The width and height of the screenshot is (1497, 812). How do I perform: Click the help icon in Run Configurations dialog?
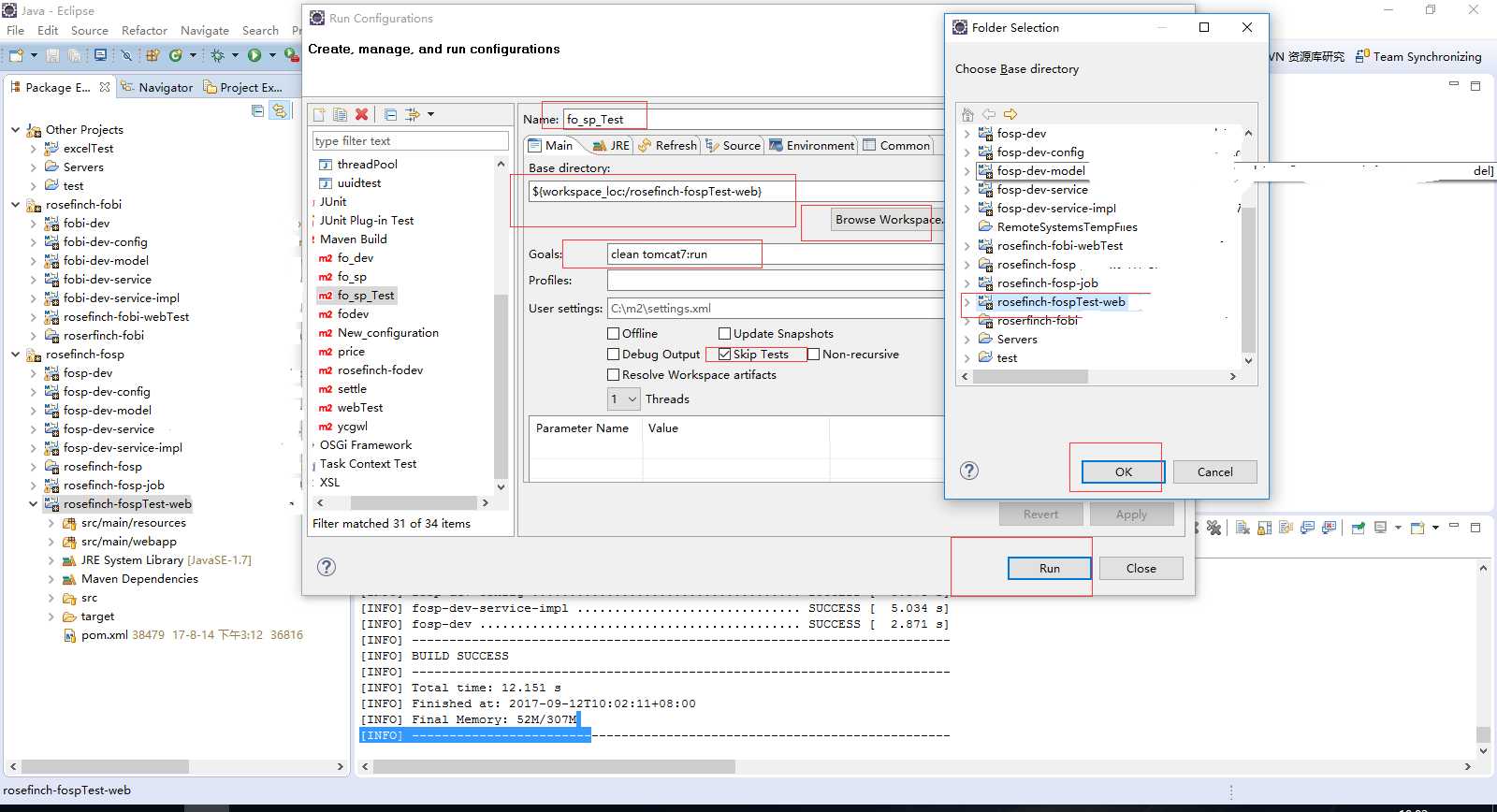(327, 567)
